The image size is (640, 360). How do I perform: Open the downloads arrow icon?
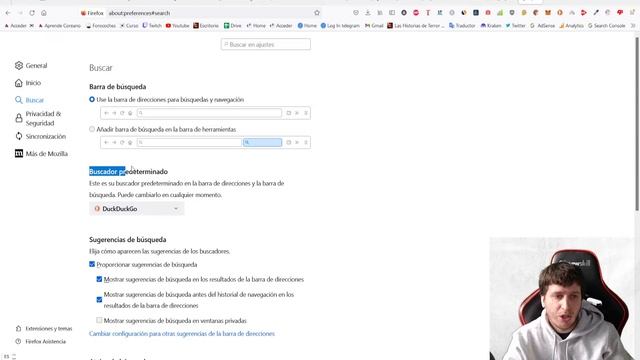point(368,13)
